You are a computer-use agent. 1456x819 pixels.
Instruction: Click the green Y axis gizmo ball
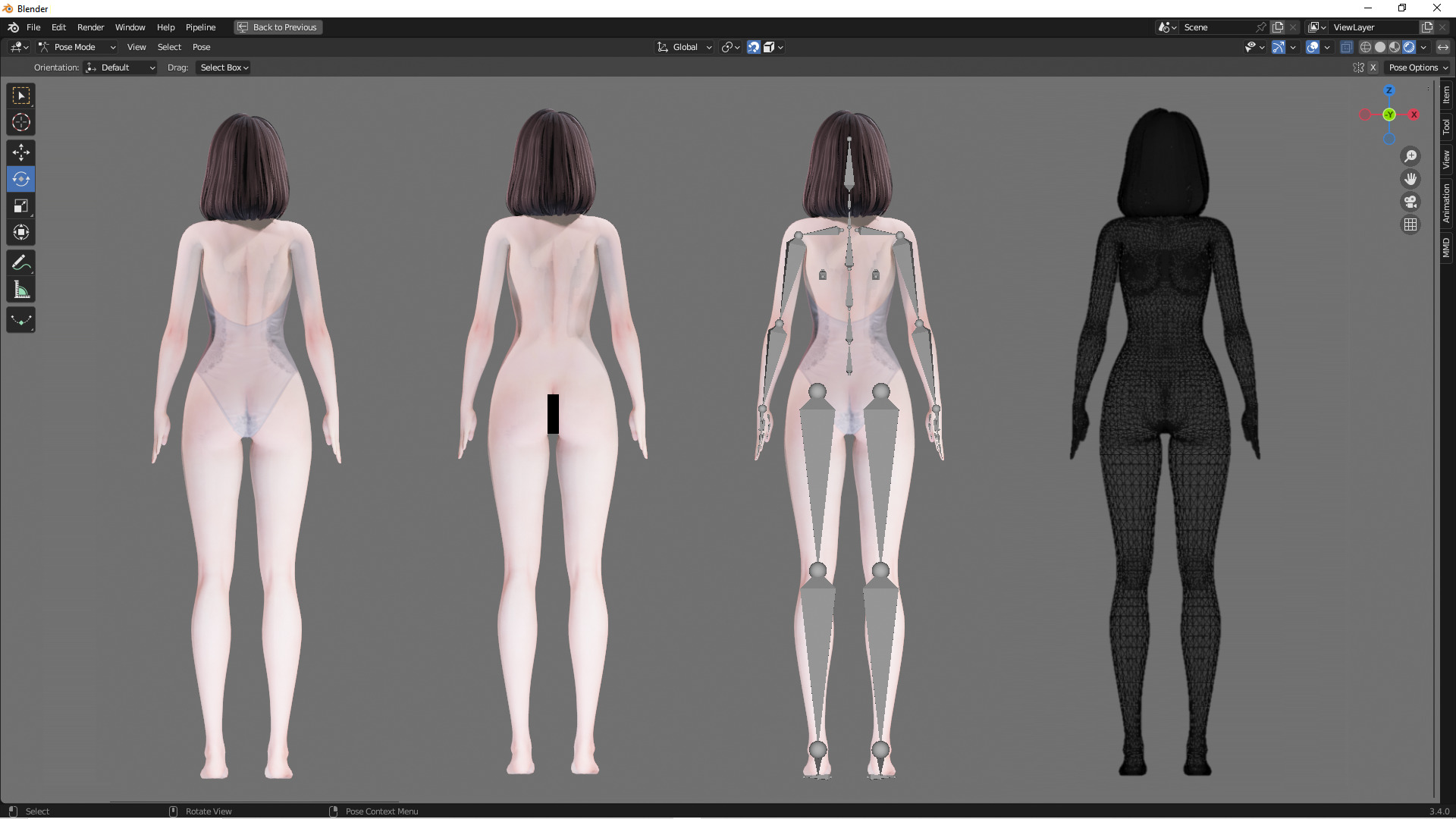(1389, 115)
